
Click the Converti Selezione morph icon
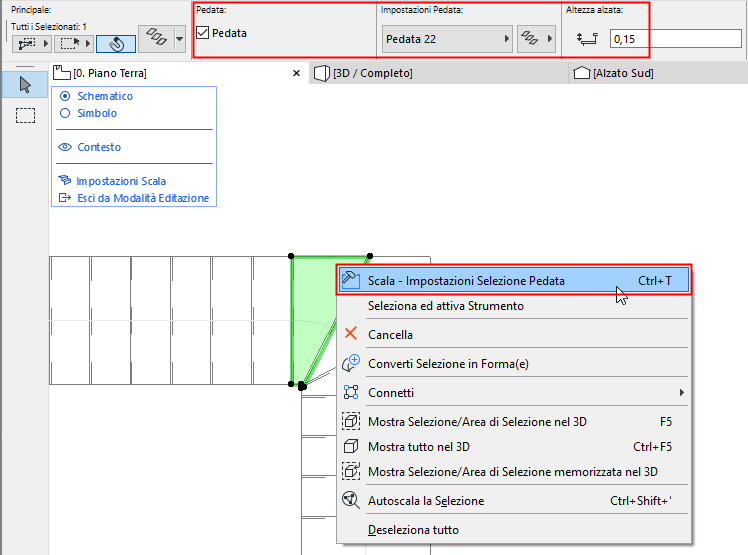tap(351, 363)
